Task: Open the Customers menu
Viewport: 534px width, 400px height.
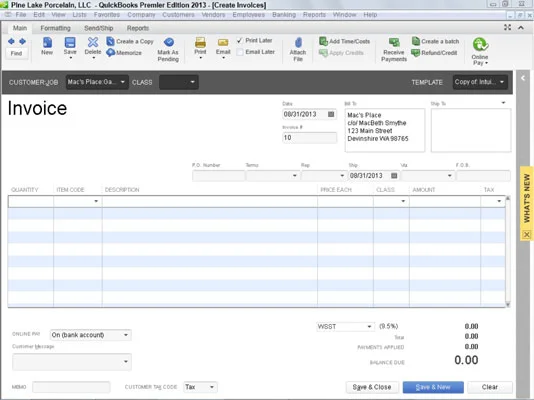Action: click(178, 15)
